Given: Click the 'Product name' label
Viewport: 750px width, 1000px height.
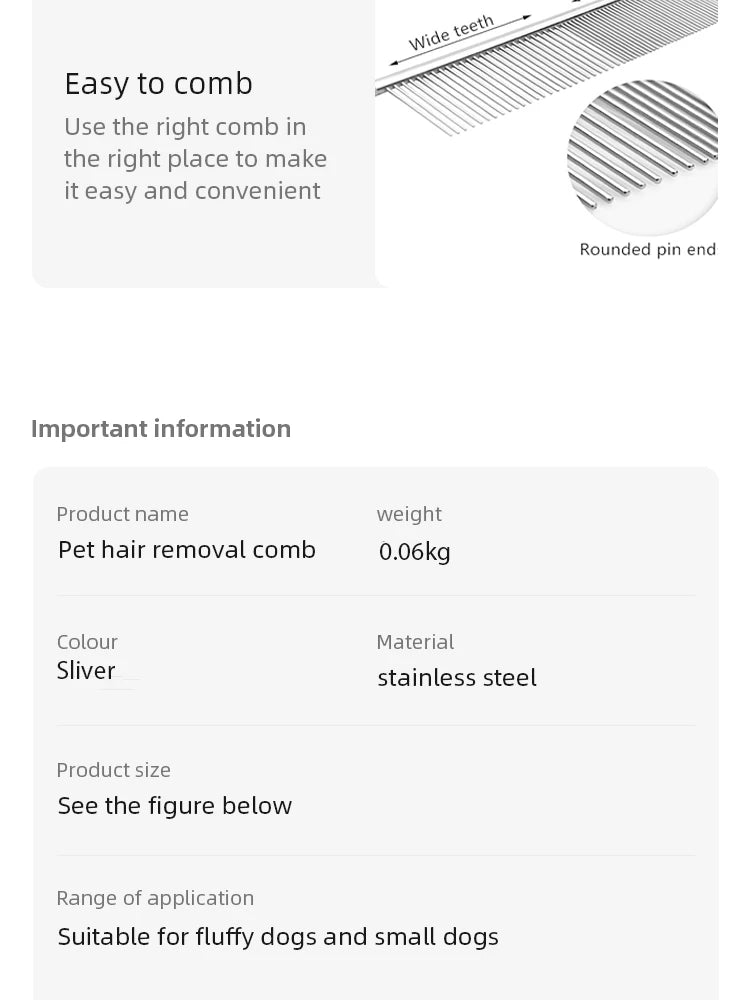Looking at the screenshot, I should coord(122,514).
